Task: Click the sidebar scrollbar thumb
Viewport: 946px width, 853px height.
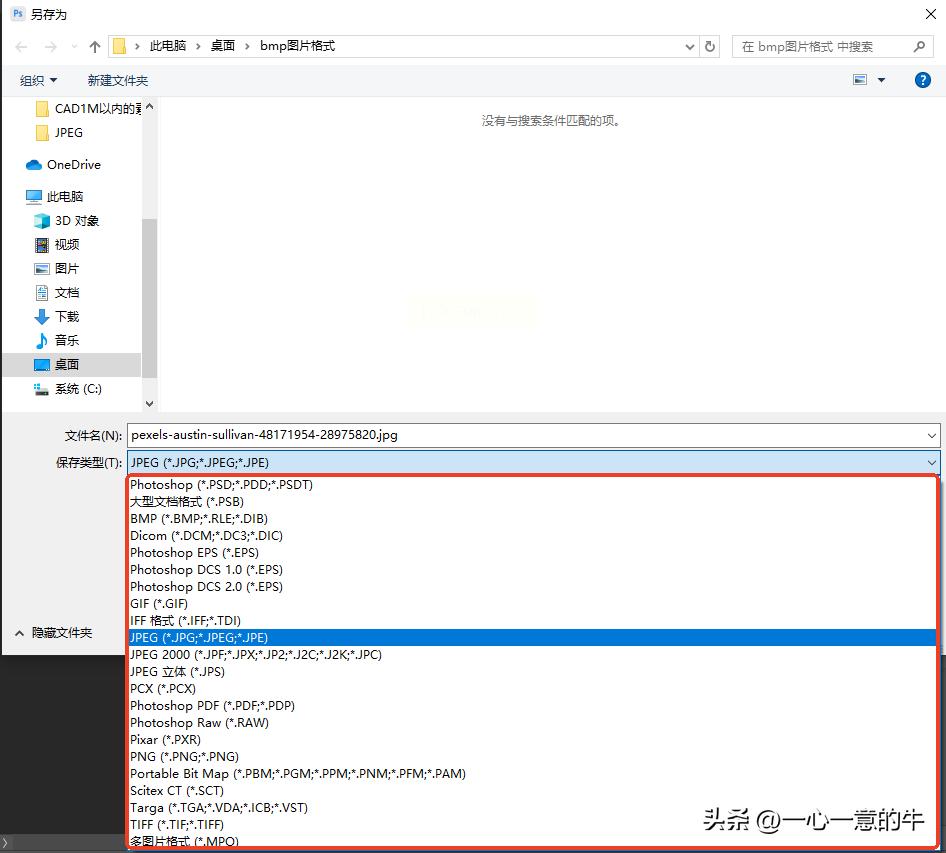Action: [x=149, y=280]
